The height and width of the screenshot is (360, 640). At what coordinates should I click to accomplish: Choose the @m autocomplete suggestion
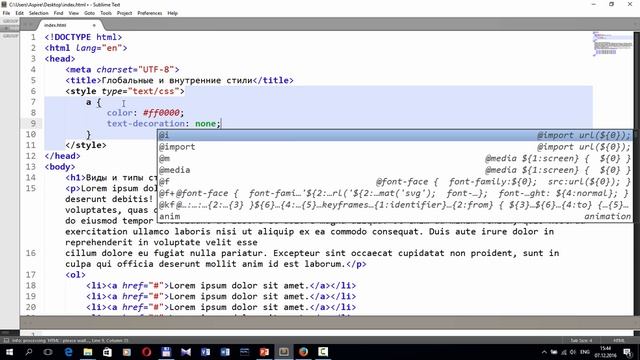395,158
